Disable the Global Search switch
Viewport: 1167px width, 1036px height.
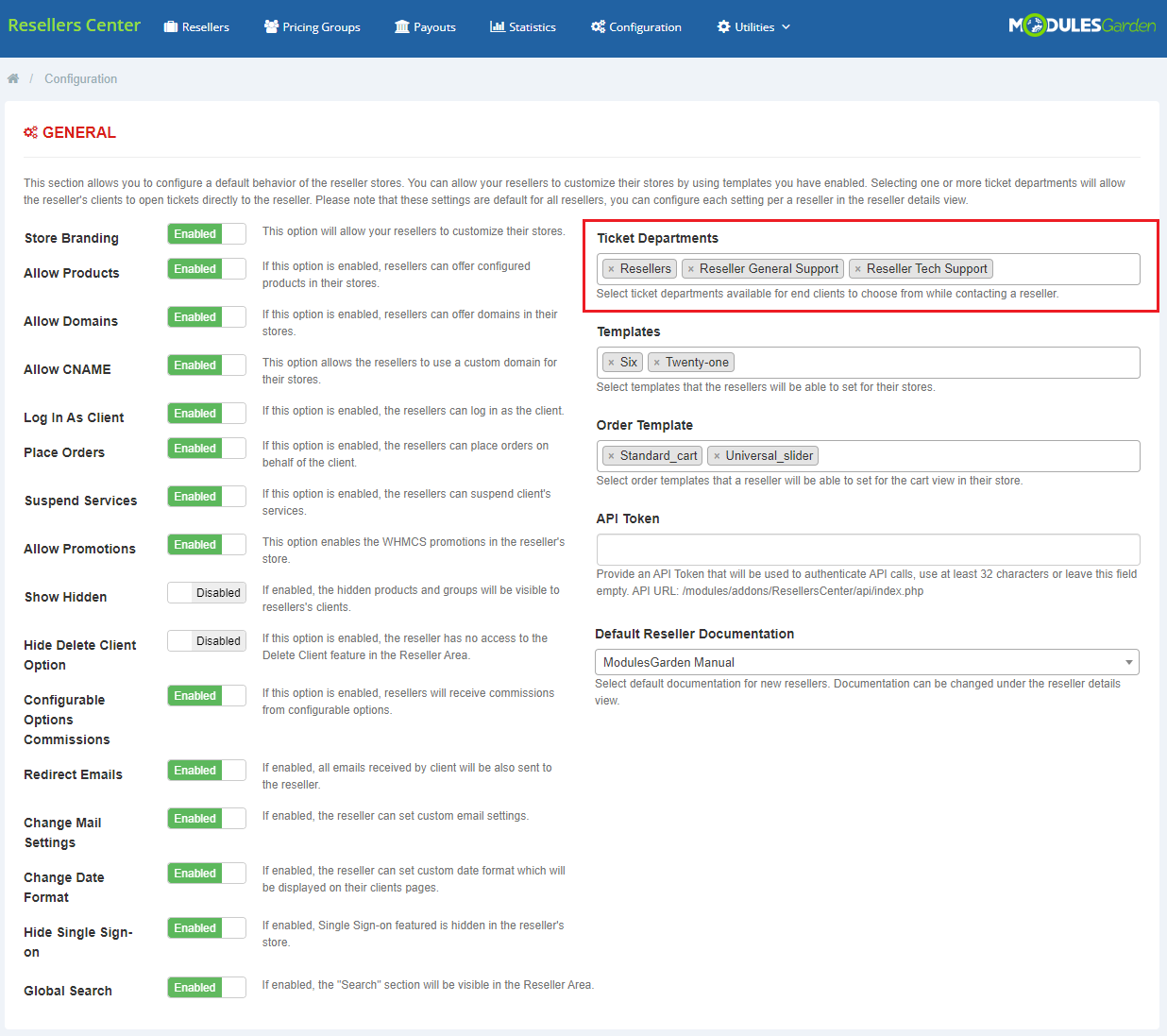207,988
